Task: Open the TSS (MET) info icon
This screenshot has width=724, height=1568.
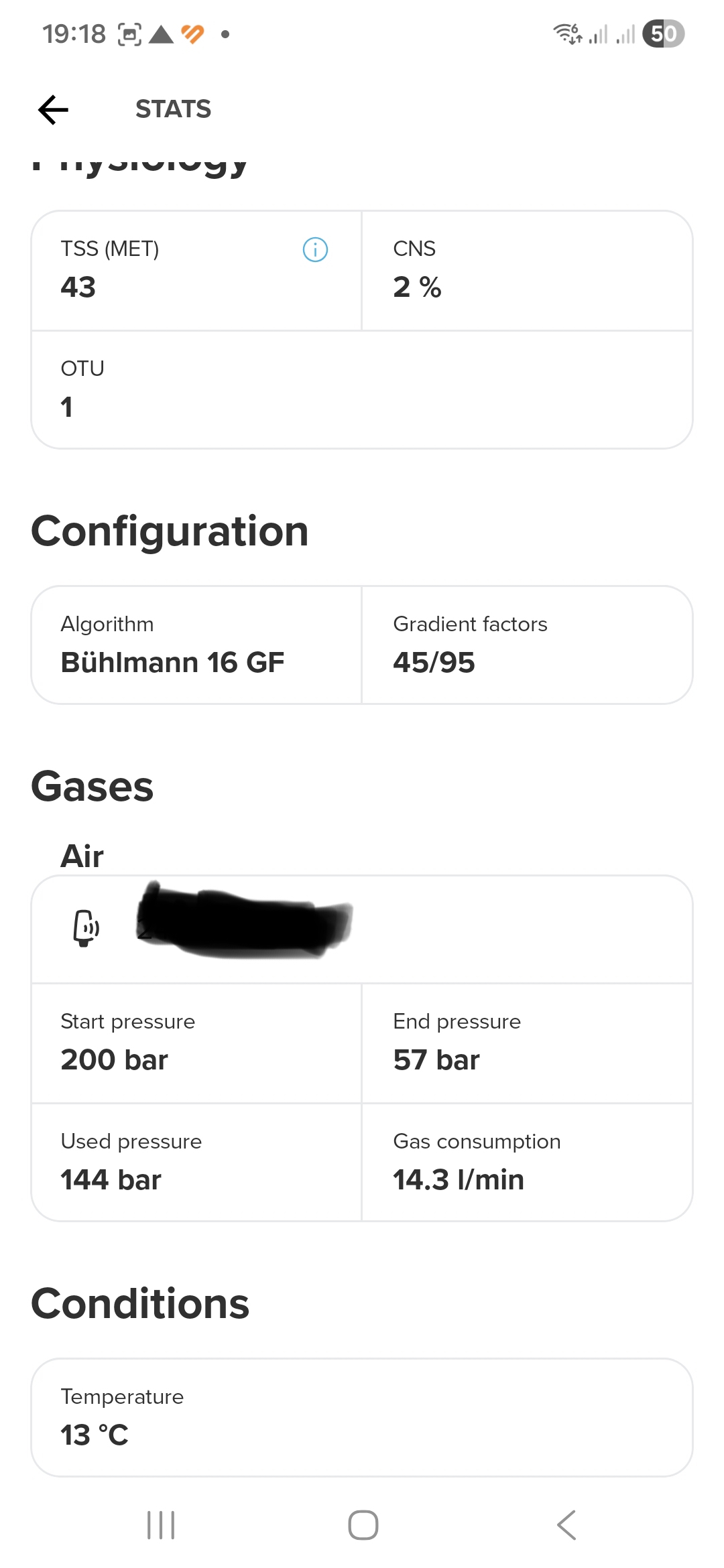Action: point(315,250)
